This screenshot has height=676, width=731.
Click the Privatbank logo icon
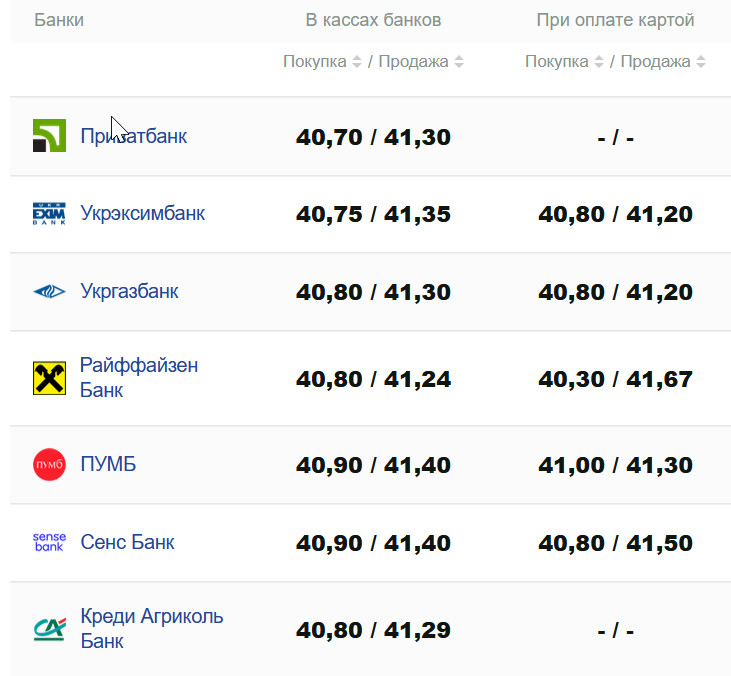coord(49,136)
